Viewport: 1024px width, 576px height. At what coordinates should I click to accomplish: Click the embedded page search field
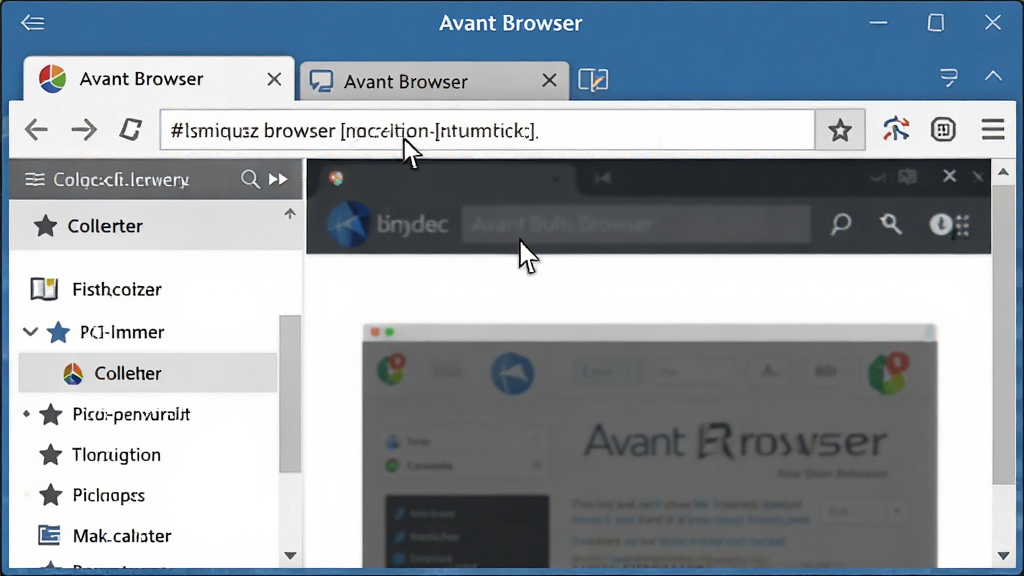(635, 225)
